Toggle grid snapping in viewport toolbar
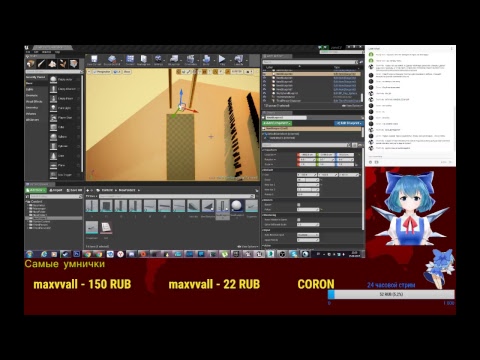Viewport: 480px width, 360px height. (x=205, y=72)
